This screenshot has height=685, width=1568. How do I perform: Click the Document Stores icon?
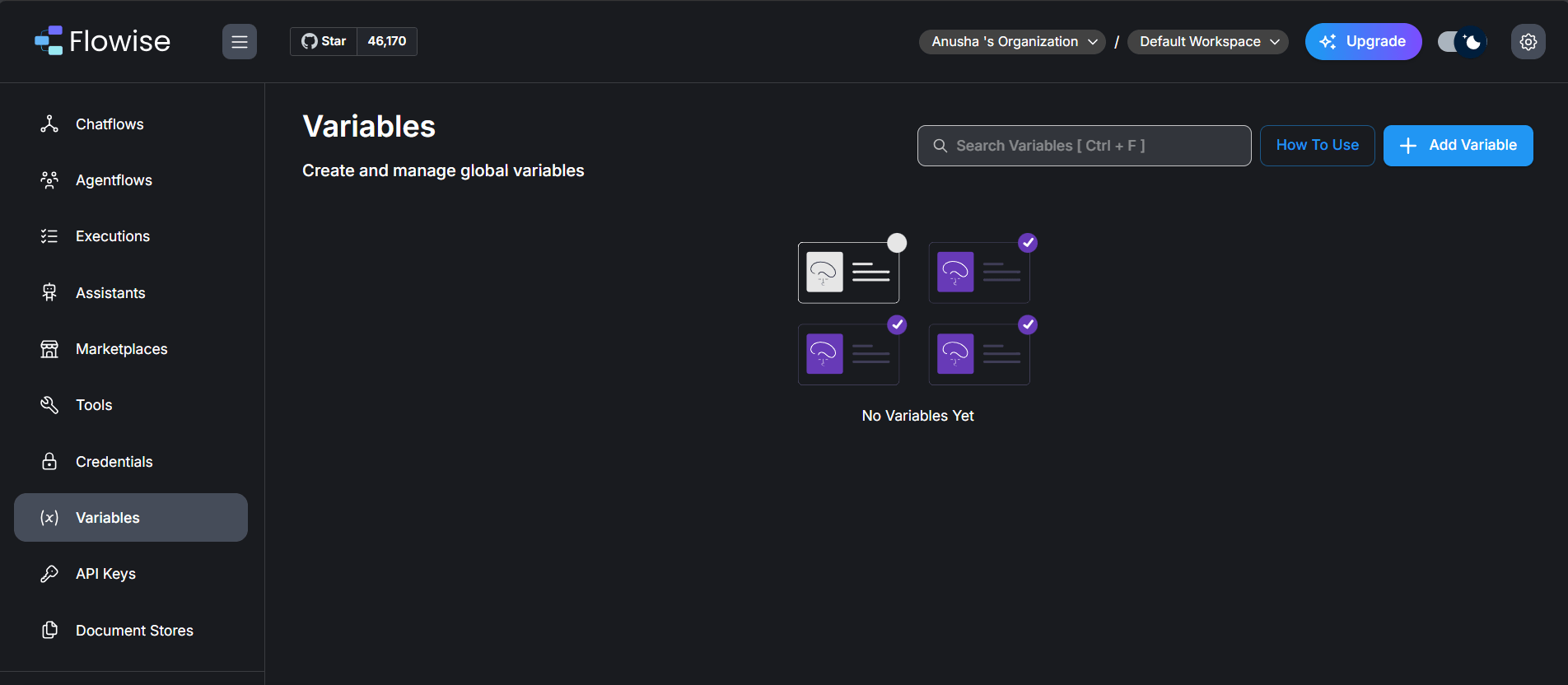[x=49, y=631]
